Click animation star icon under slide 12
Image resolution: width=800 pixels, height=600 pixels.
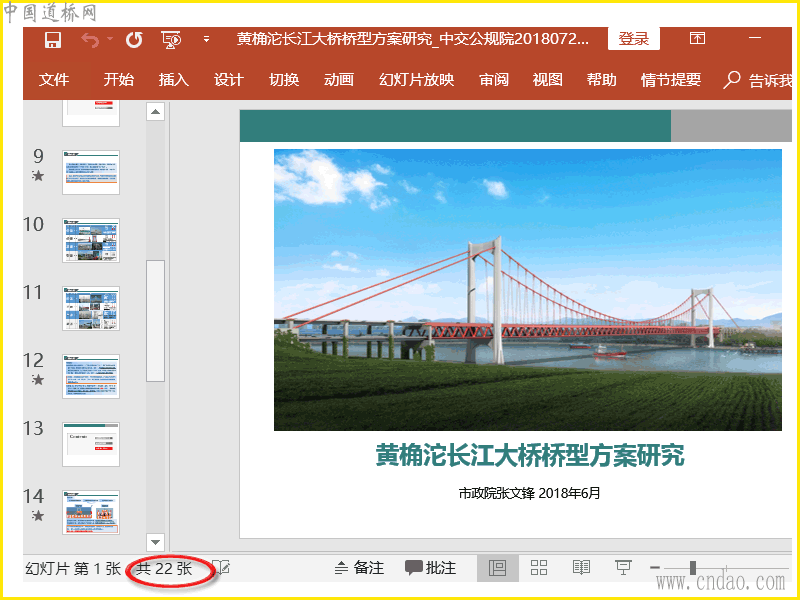38,380
